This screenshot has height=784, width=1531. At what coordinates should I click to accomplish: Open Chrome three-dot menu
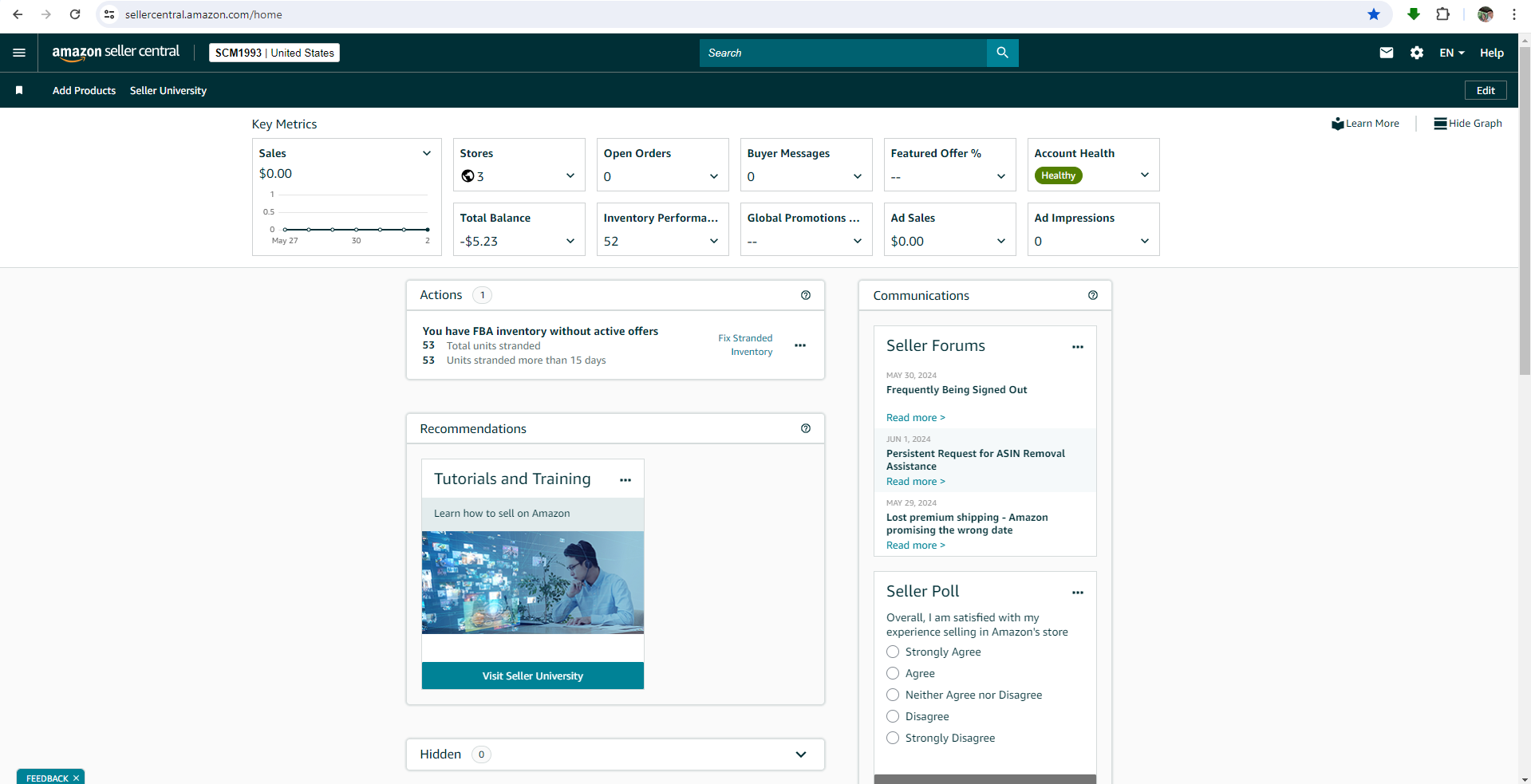[x=1514, y=14]
